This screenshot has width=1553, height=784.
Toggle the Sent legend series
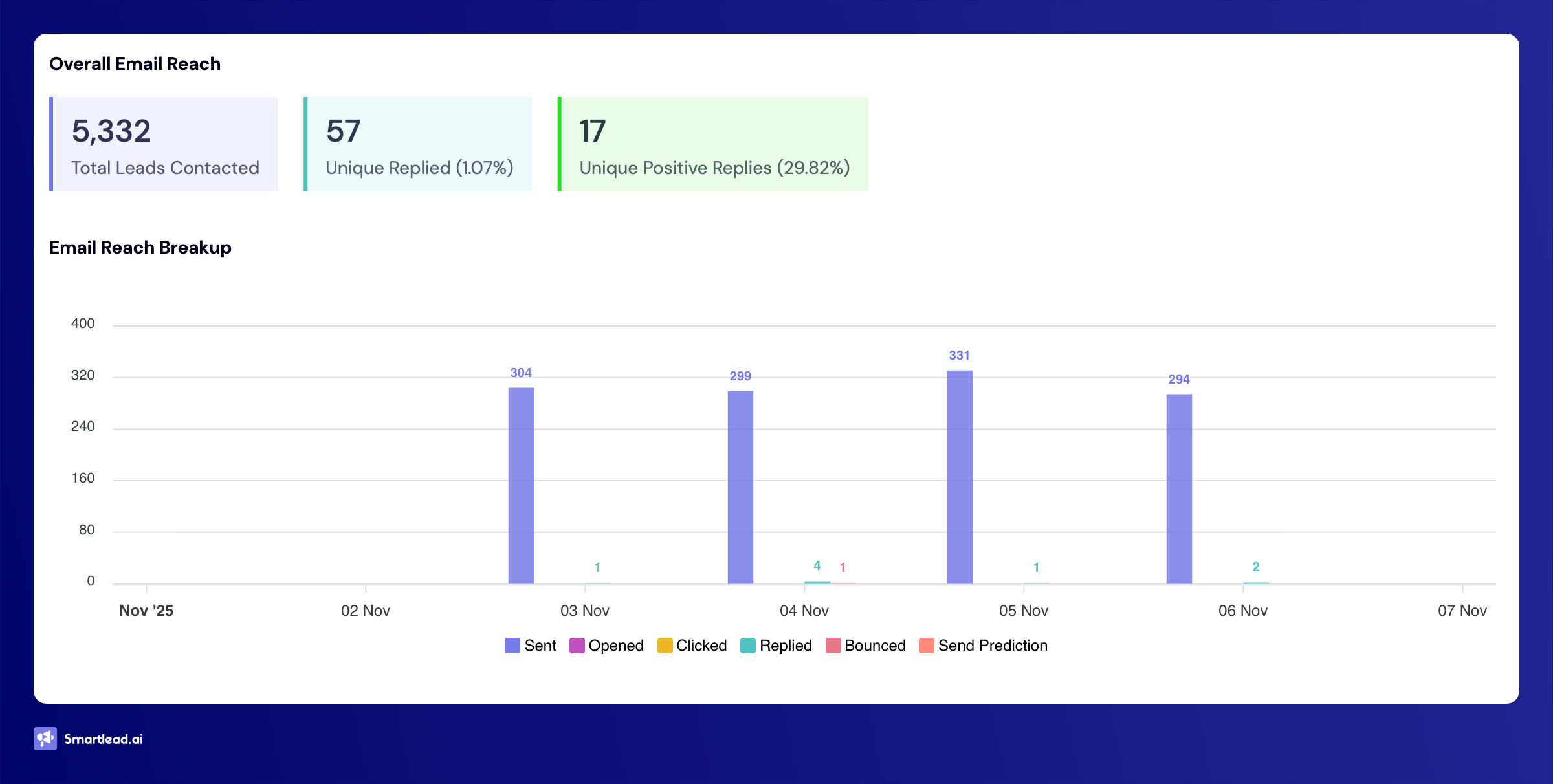pos(540,646)
